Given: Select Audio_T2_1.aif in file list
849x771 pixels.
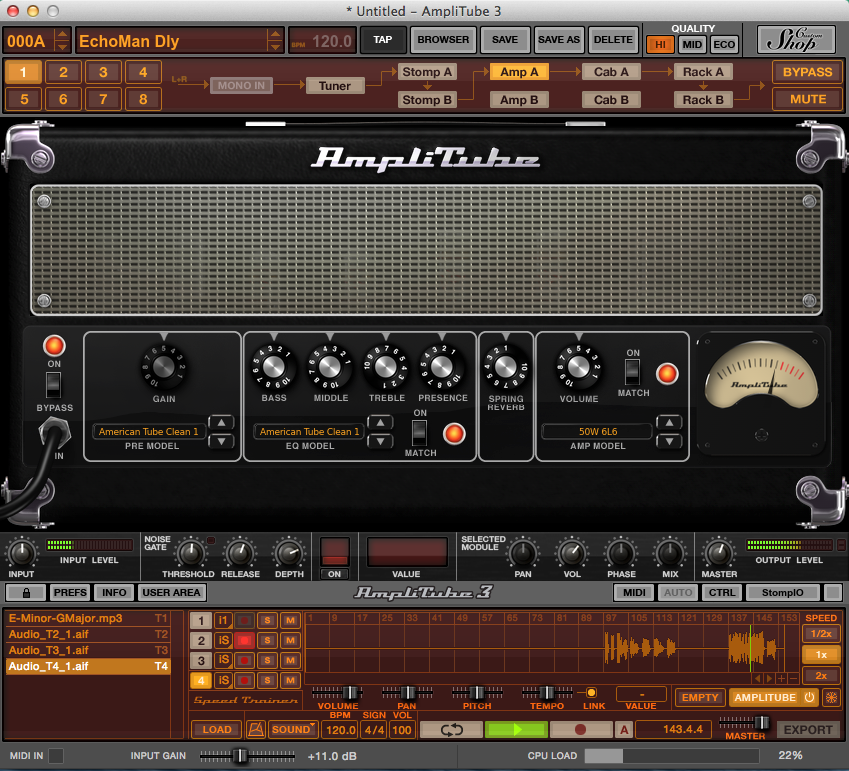Looking at the screenshot, I should pyautogui.click(x=88, y=635).
